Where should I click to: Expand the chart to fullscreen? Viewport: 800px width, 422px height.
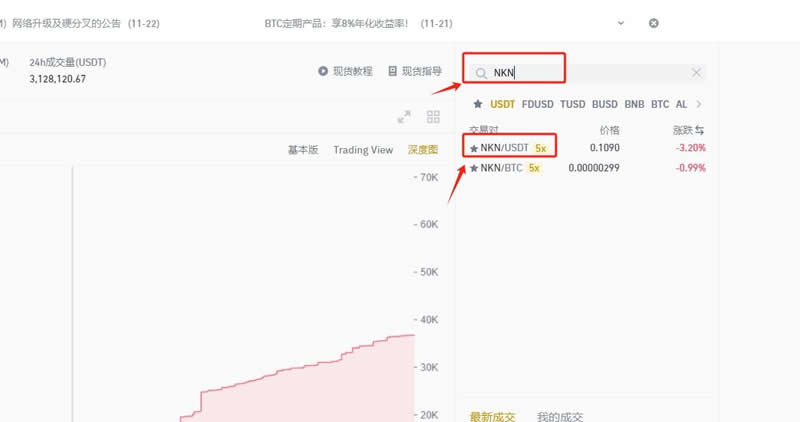(404, 117)
